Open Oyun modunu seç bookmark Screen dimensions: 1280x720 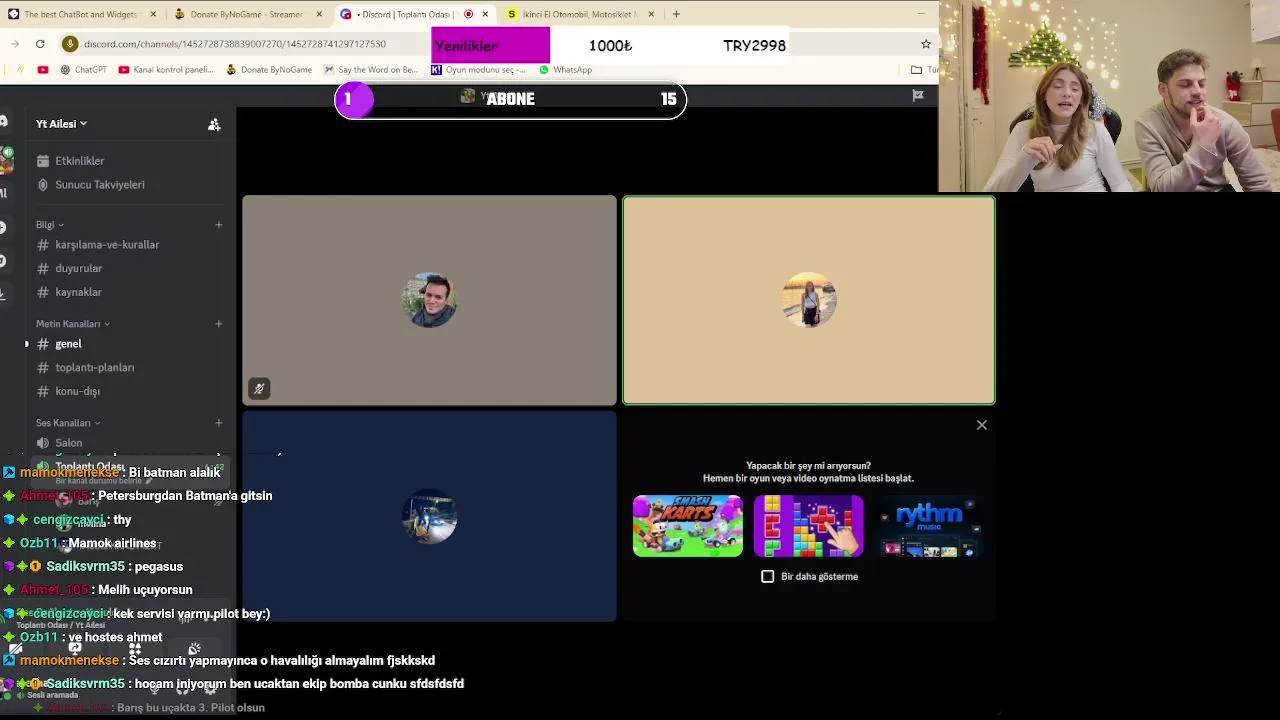pos(478,70)
